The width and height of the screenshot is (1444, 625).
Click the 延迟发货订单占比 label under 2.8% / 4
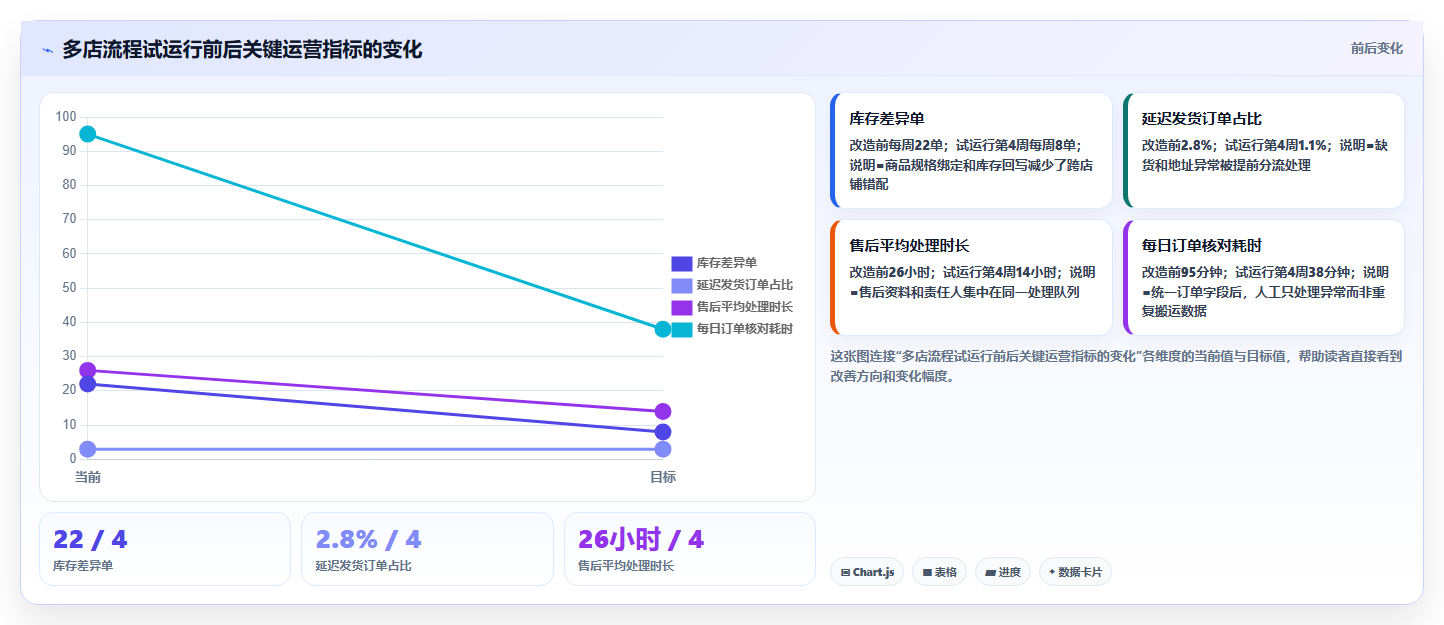click(x=363, y=566)
